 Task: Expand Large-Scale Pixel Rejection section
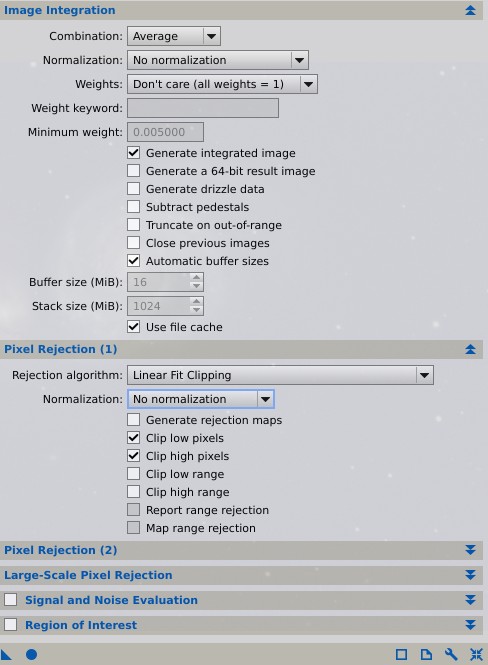(x=470, y=575)
